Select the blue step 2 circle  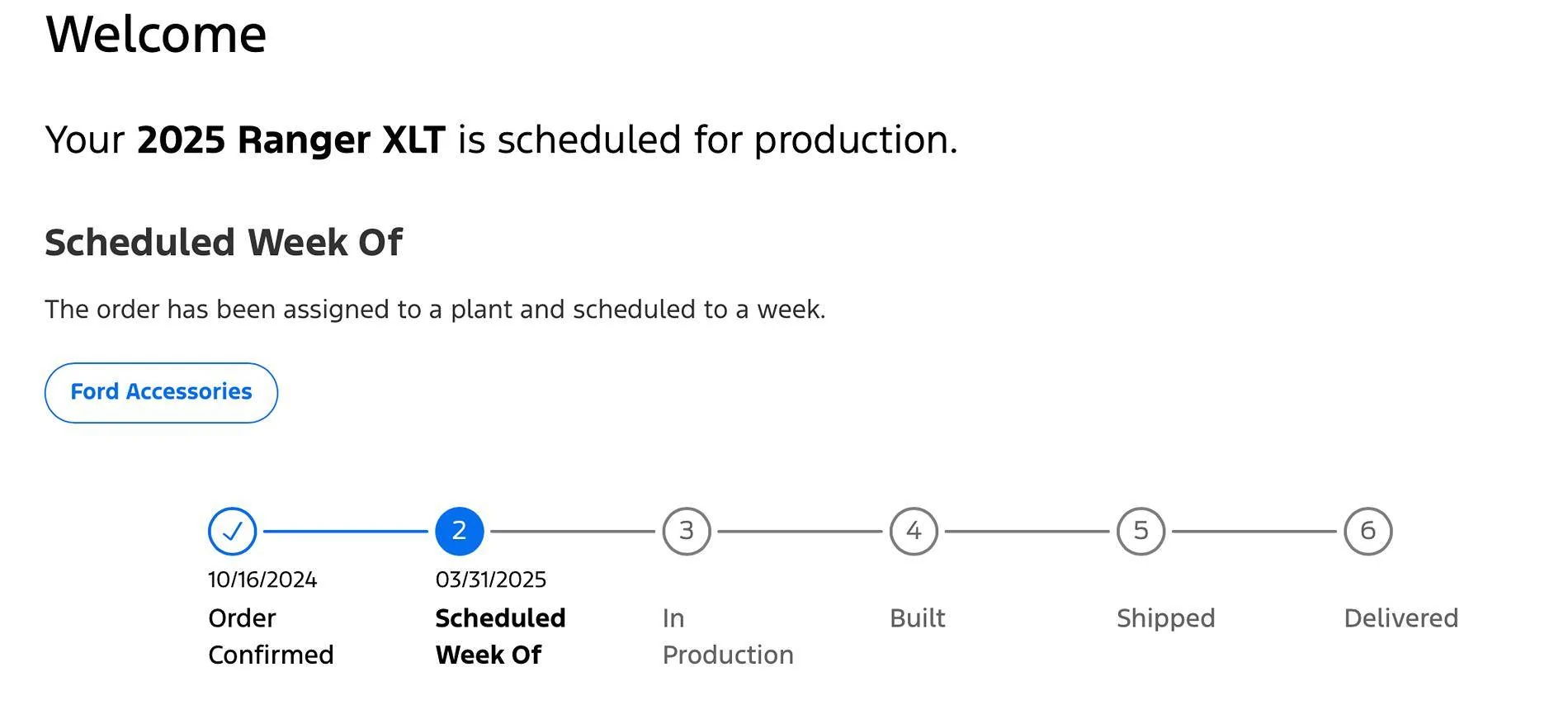(460, 531)
